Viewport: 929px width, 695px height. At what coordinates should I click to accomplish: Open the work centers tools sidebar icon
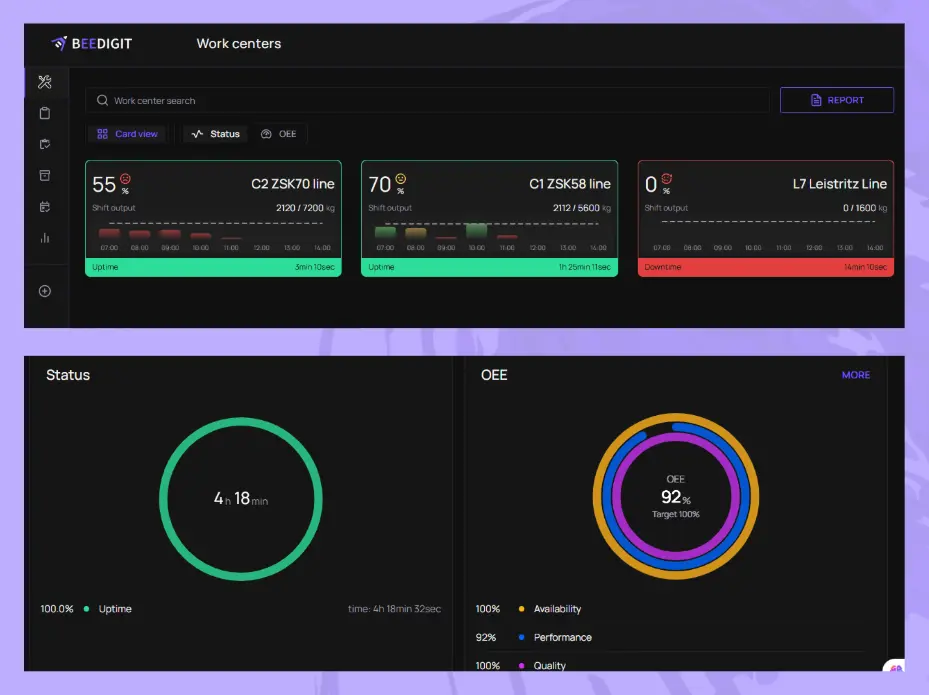point(45,82)
